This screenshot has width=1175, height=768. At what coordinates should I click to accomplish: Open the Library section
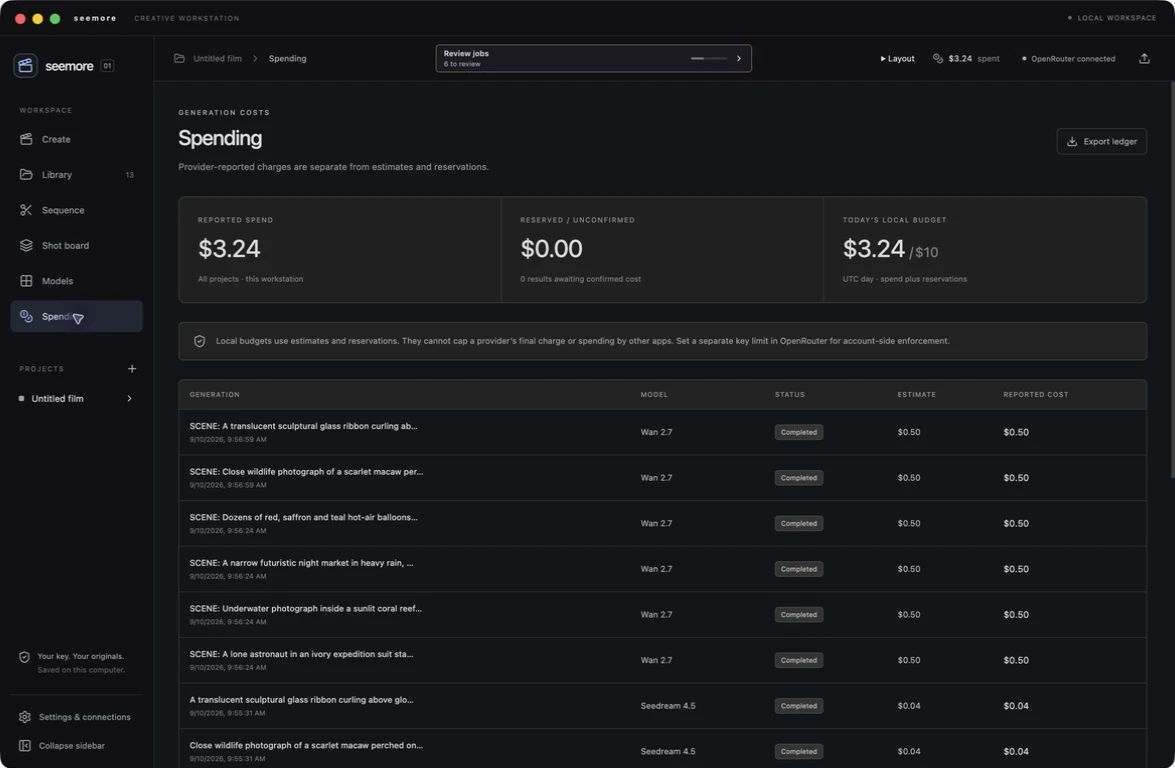coord(76,175)
